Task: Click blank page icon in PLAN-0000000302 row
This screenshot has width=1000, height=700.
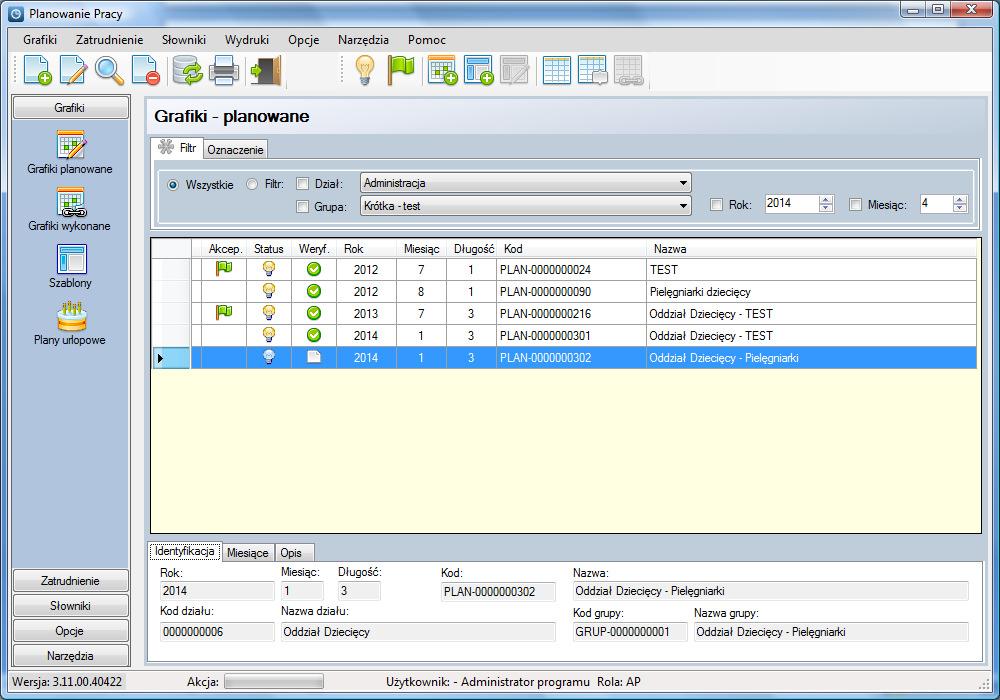Action: 314,357
